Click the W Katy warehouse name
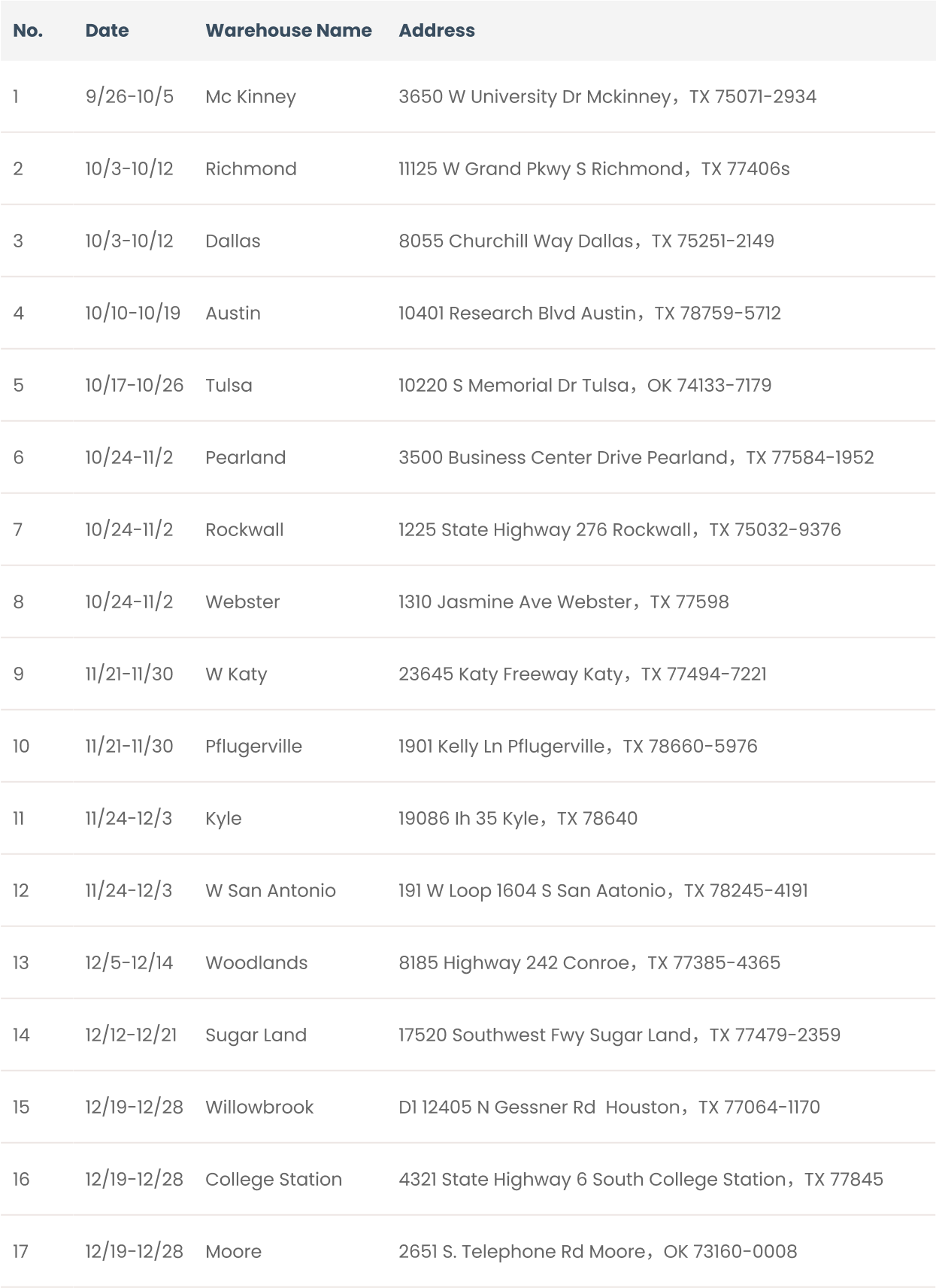 [x=236, y=674]
